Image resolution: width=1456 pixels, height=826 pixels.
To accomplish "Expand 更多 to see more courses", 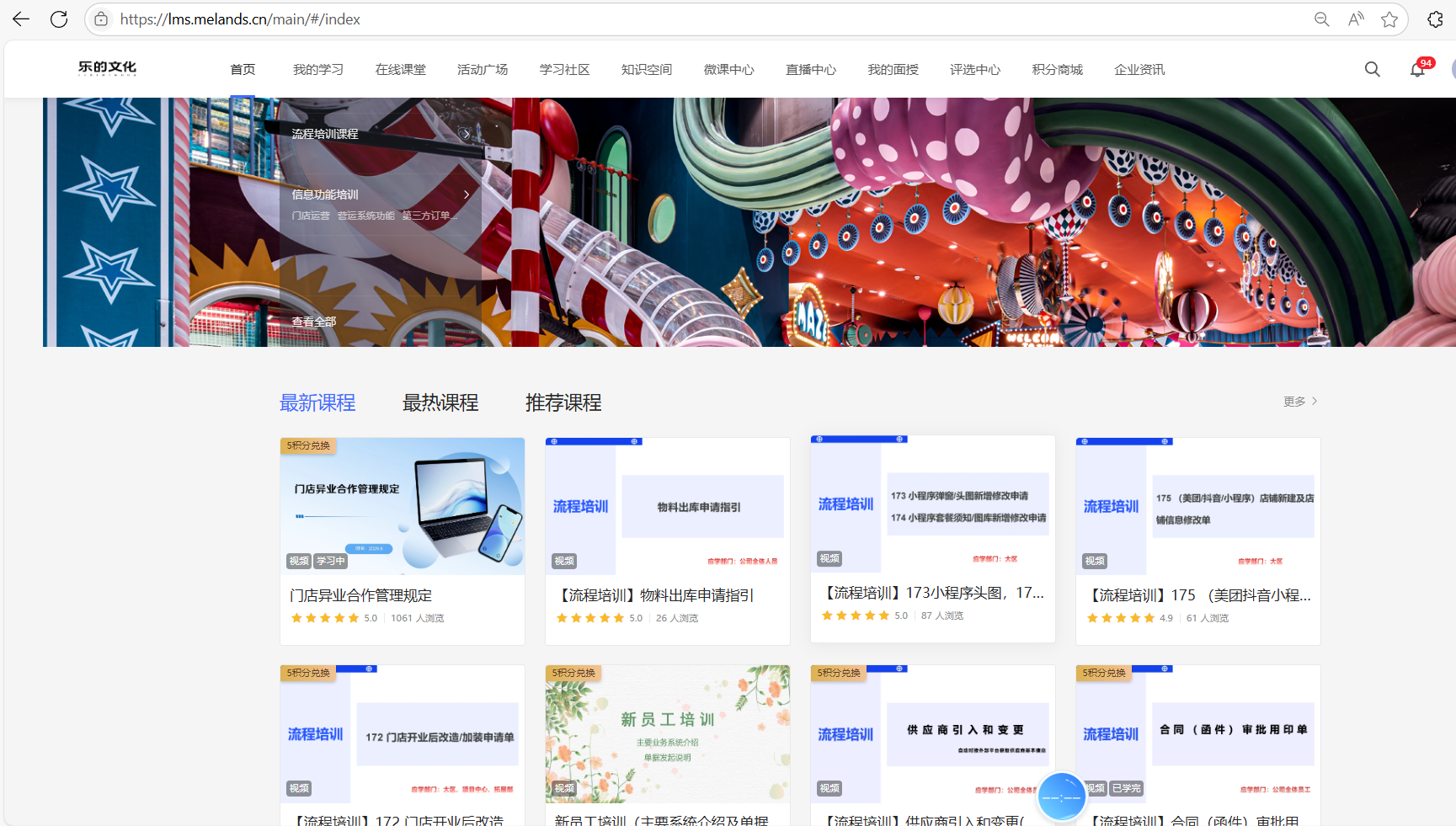I will (x=1299, y=402).
